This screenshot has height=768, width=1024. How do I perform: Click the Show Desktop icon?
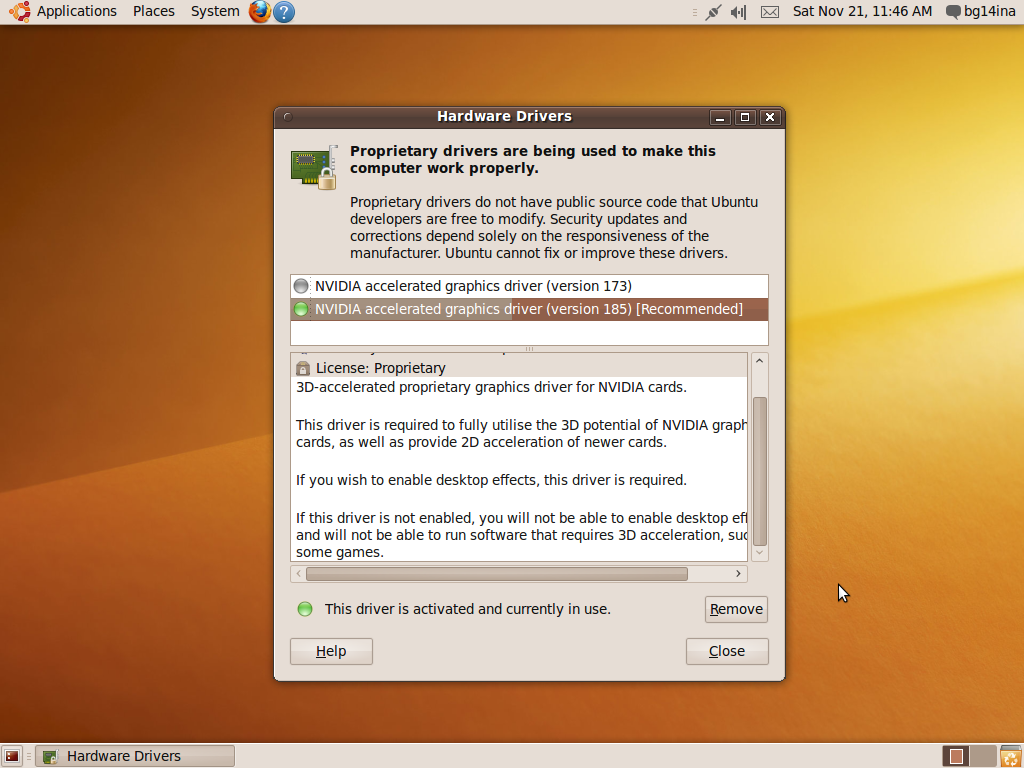point(12,756)
